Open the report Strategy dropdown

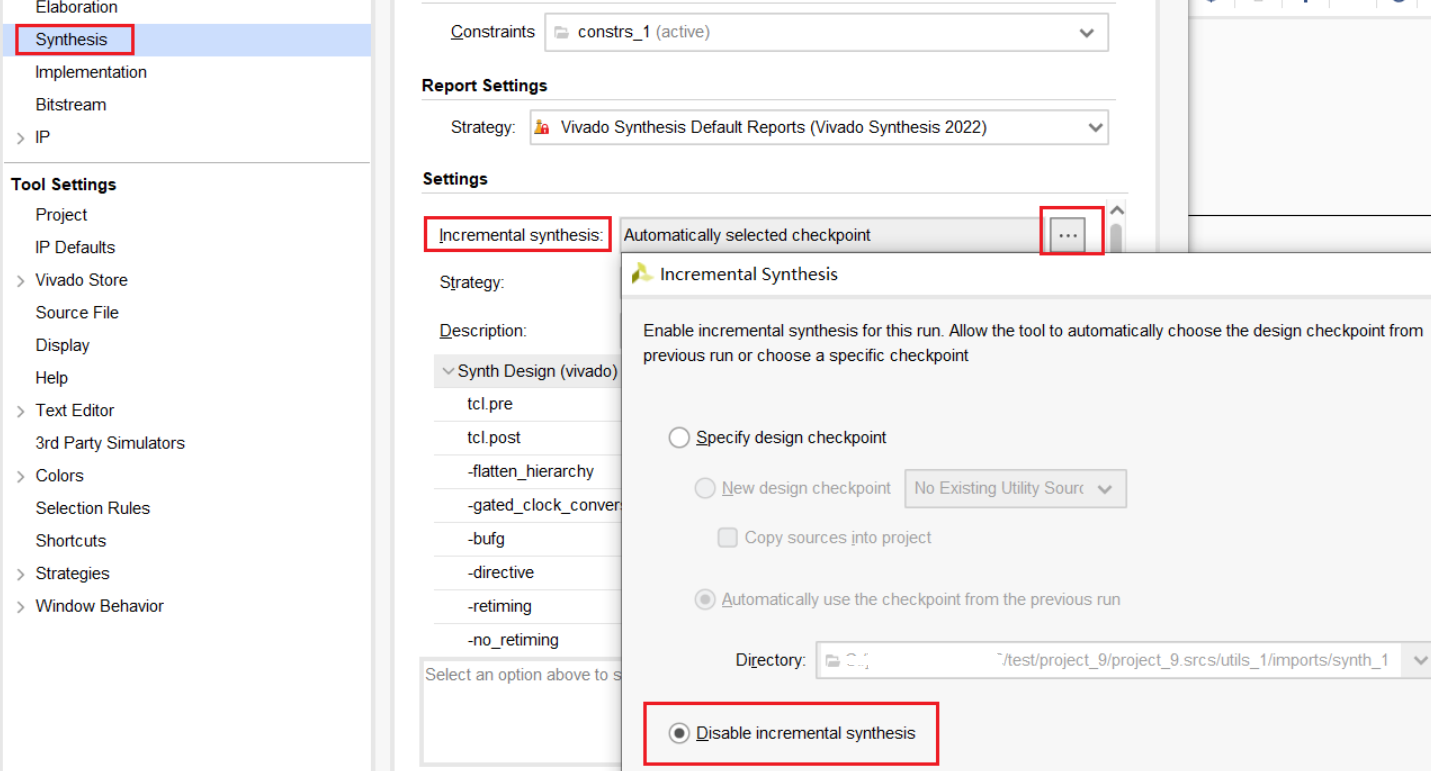coord(1095,127)
